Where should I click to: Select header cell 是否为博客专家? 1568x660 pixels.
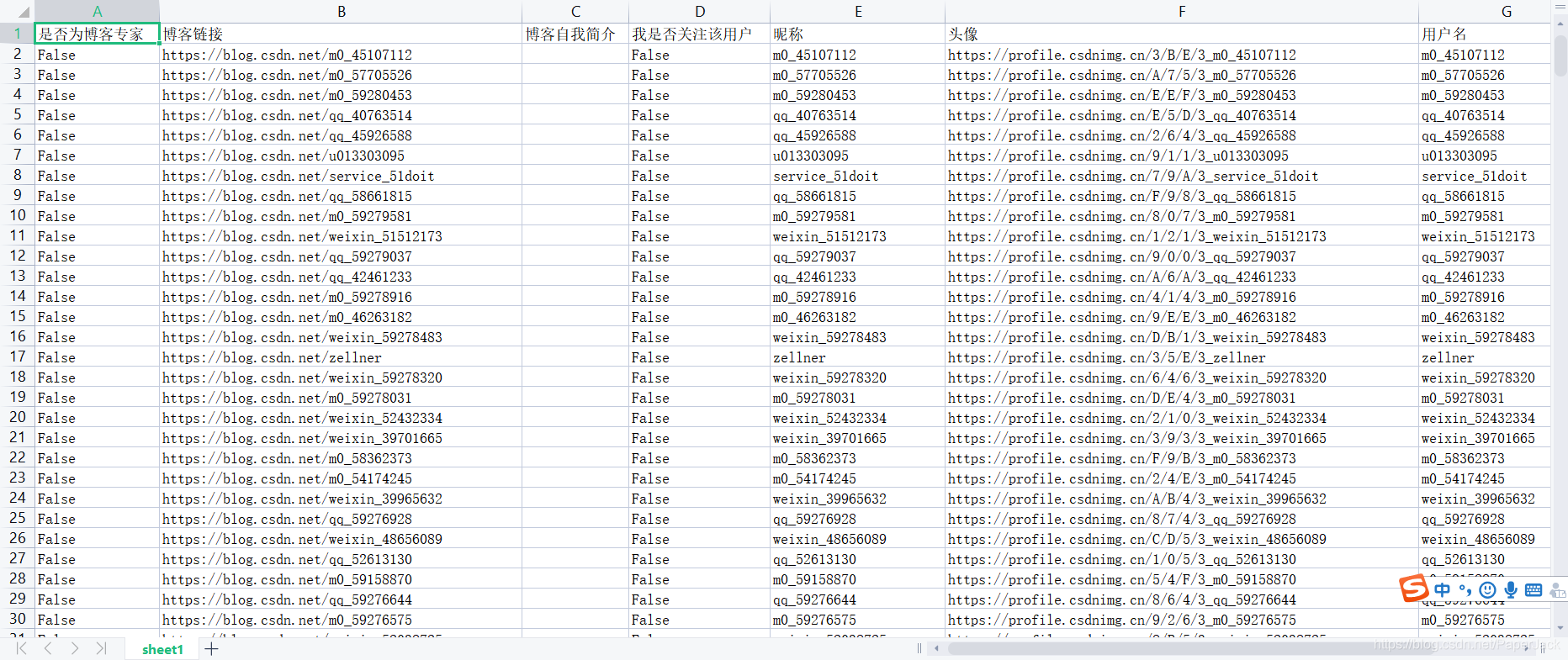point(97,34)
